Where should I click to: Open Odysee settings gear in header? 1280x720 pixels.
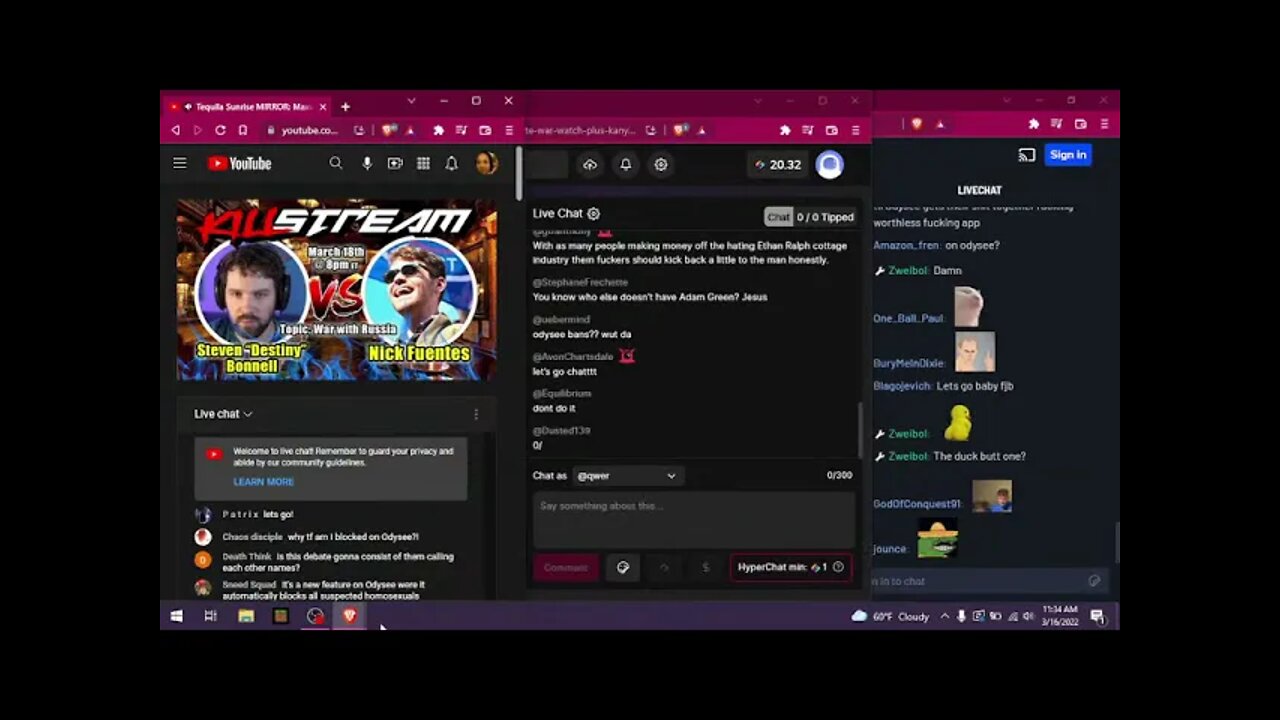coord(661,165)
